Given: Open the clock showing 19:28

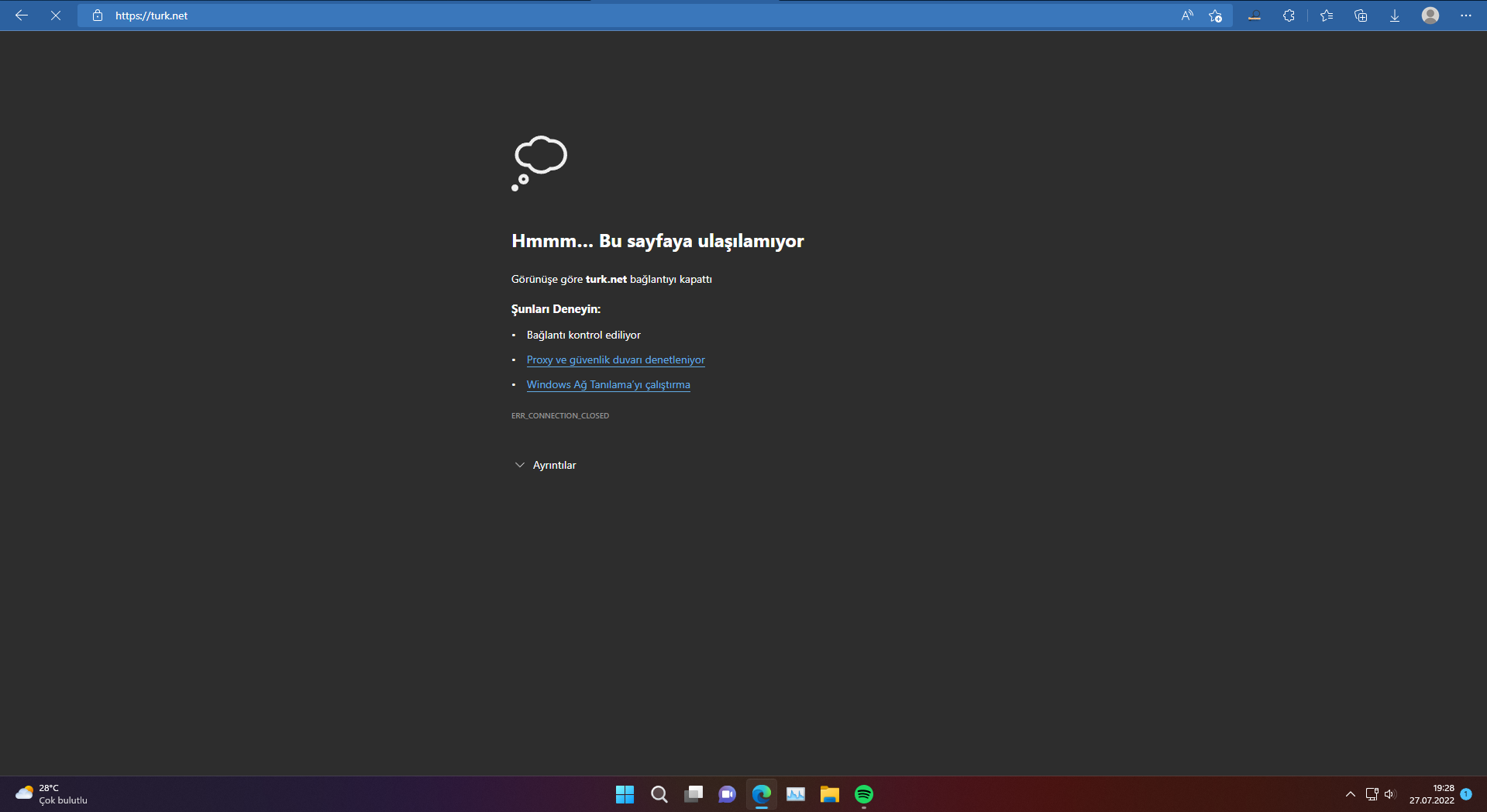Looking at the screenshot, I should point(1431,794).
